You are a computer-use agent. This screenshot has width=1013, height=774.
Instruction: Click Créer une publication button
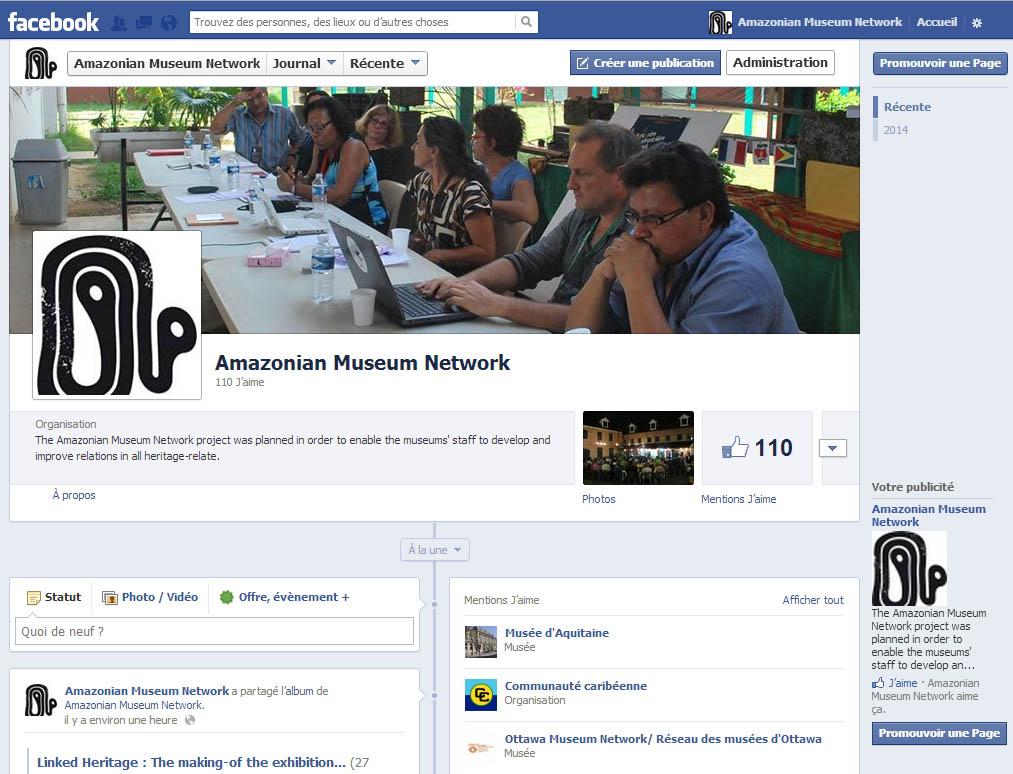tap(644, 63)
